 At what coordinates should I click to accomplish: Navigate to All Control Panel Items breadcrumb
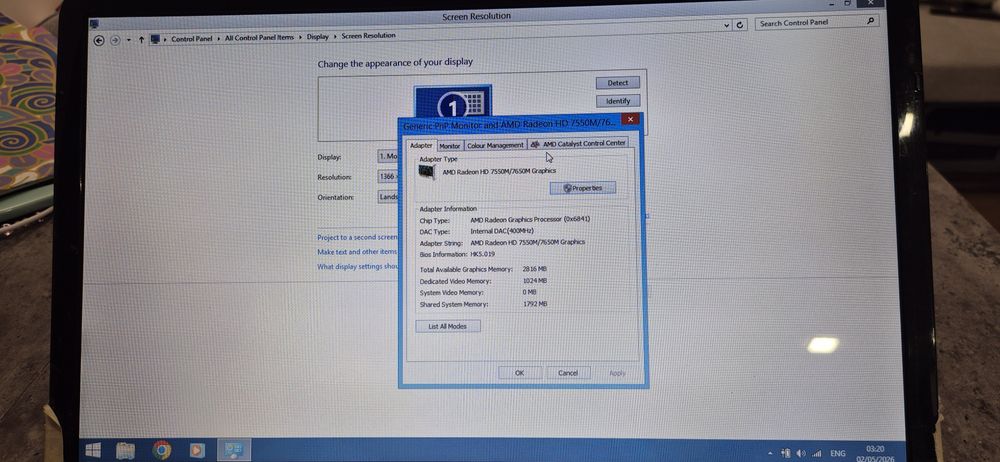pyautogui.click(x=259, y=38)
